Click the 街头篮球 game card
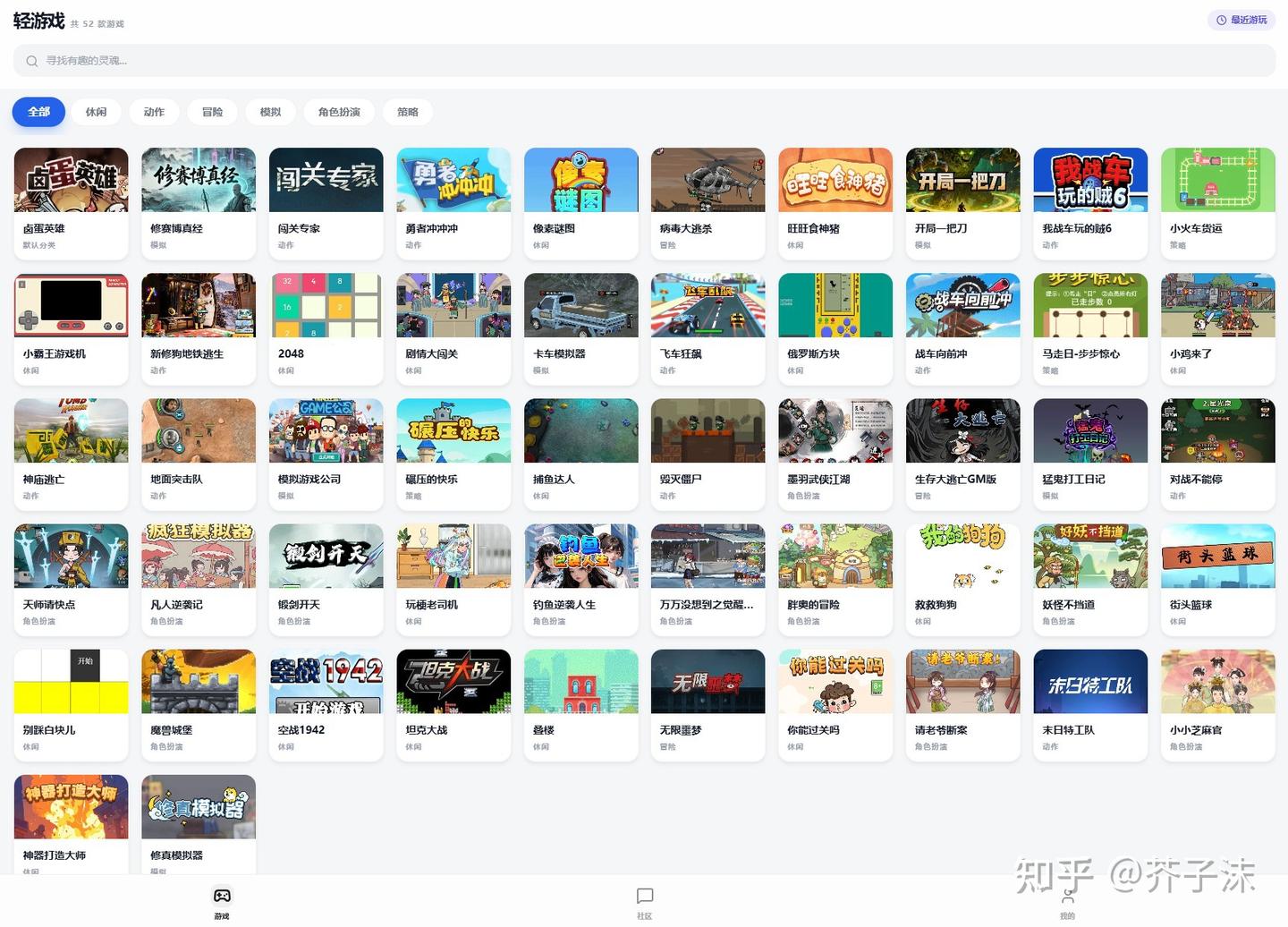The width and height of the screenshot is (1288, 927). pos(1218,580)
